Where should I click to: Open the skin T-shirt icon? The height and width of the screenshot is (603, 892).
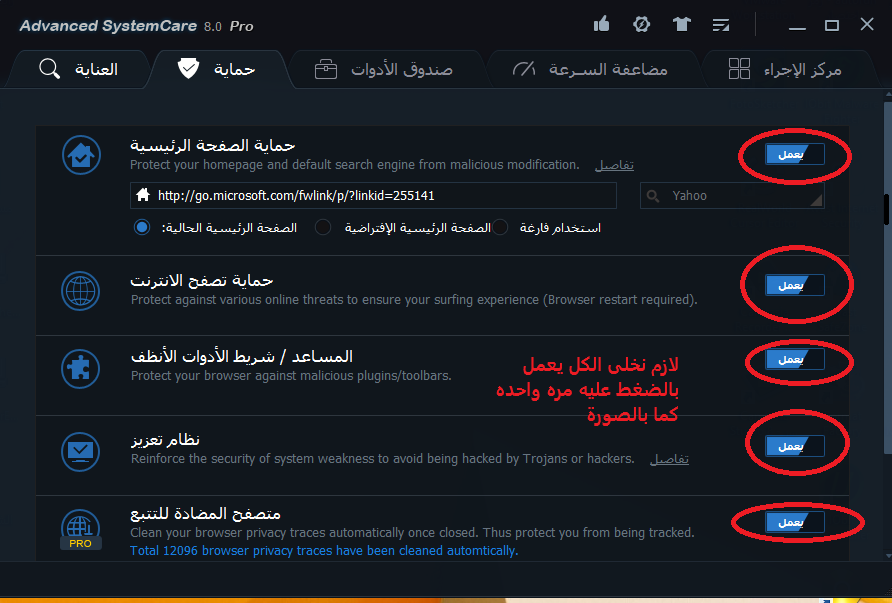tap(681, 24)
